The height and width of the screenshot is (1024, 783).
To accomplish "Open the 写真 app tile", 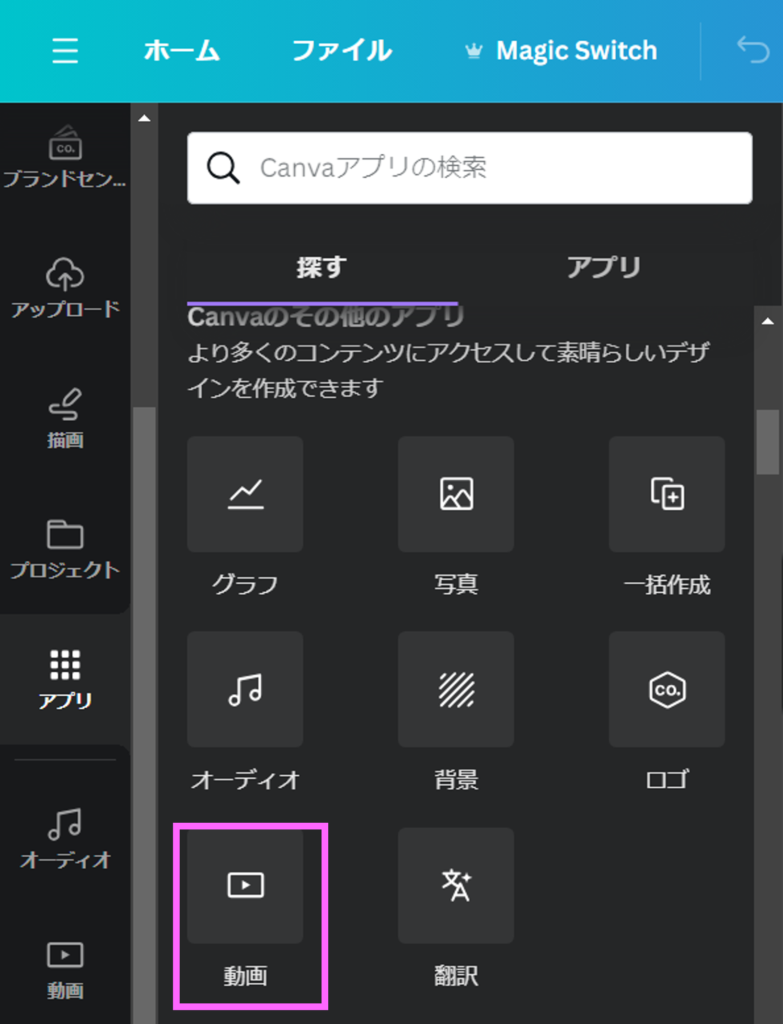I will point(456,494).
